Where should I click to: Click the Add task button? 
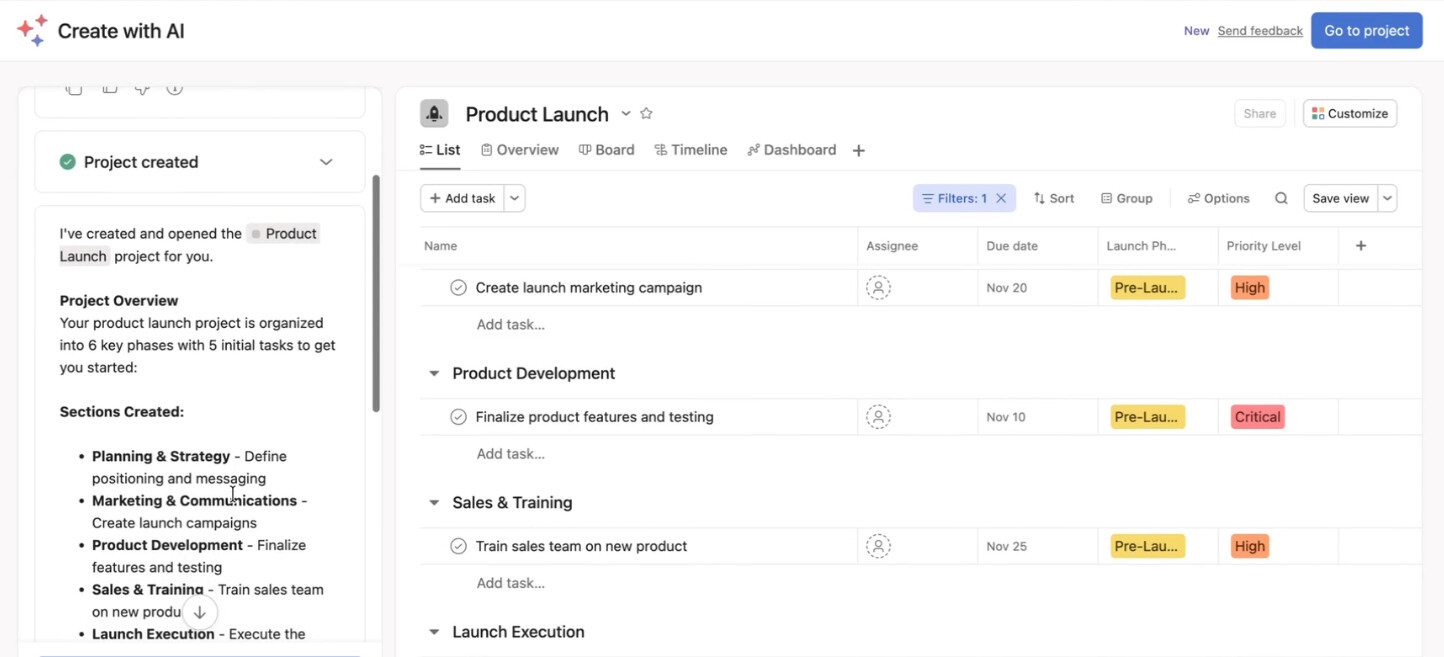point(462,198)
